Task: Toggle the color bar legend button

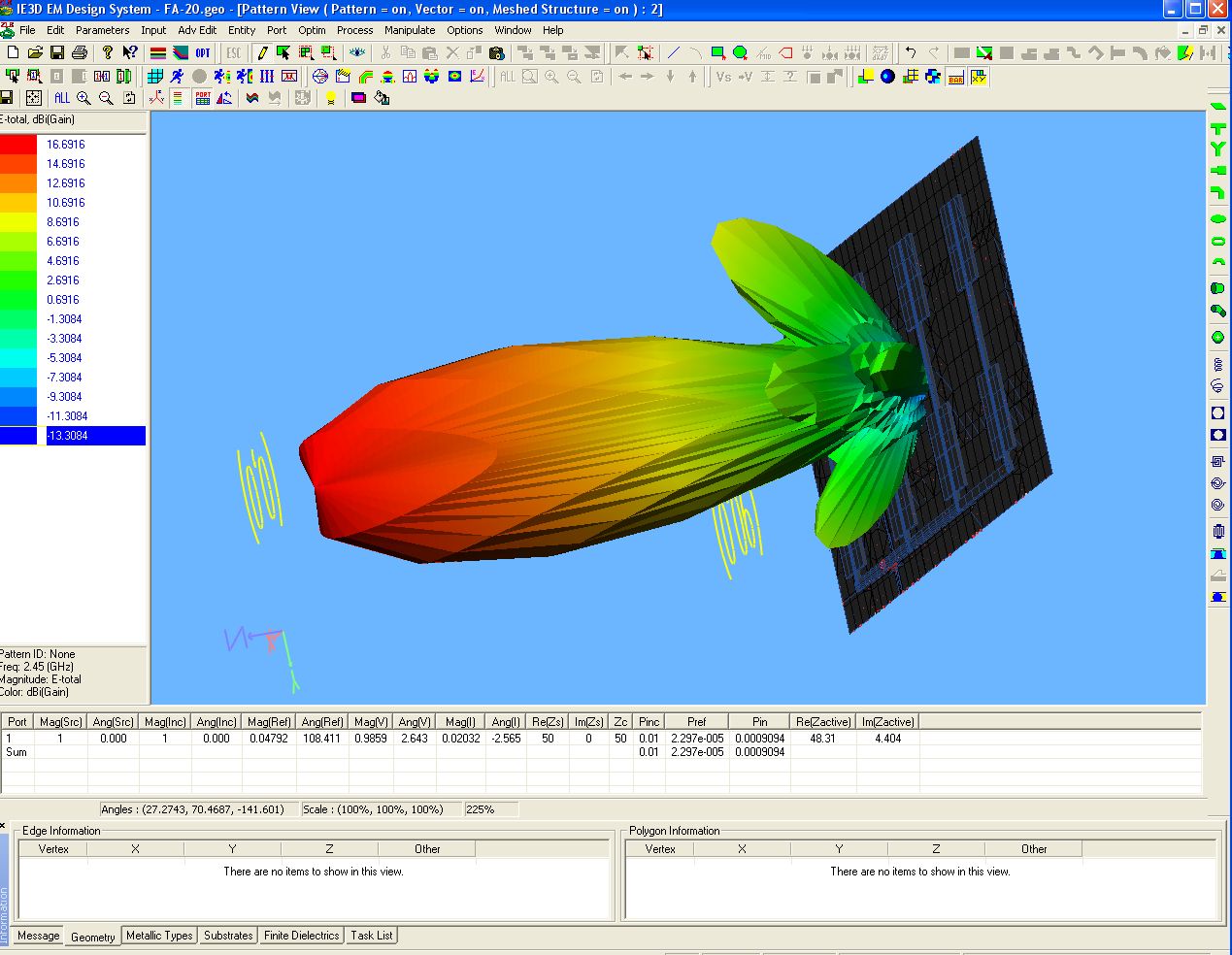Action: coord(178,98)
